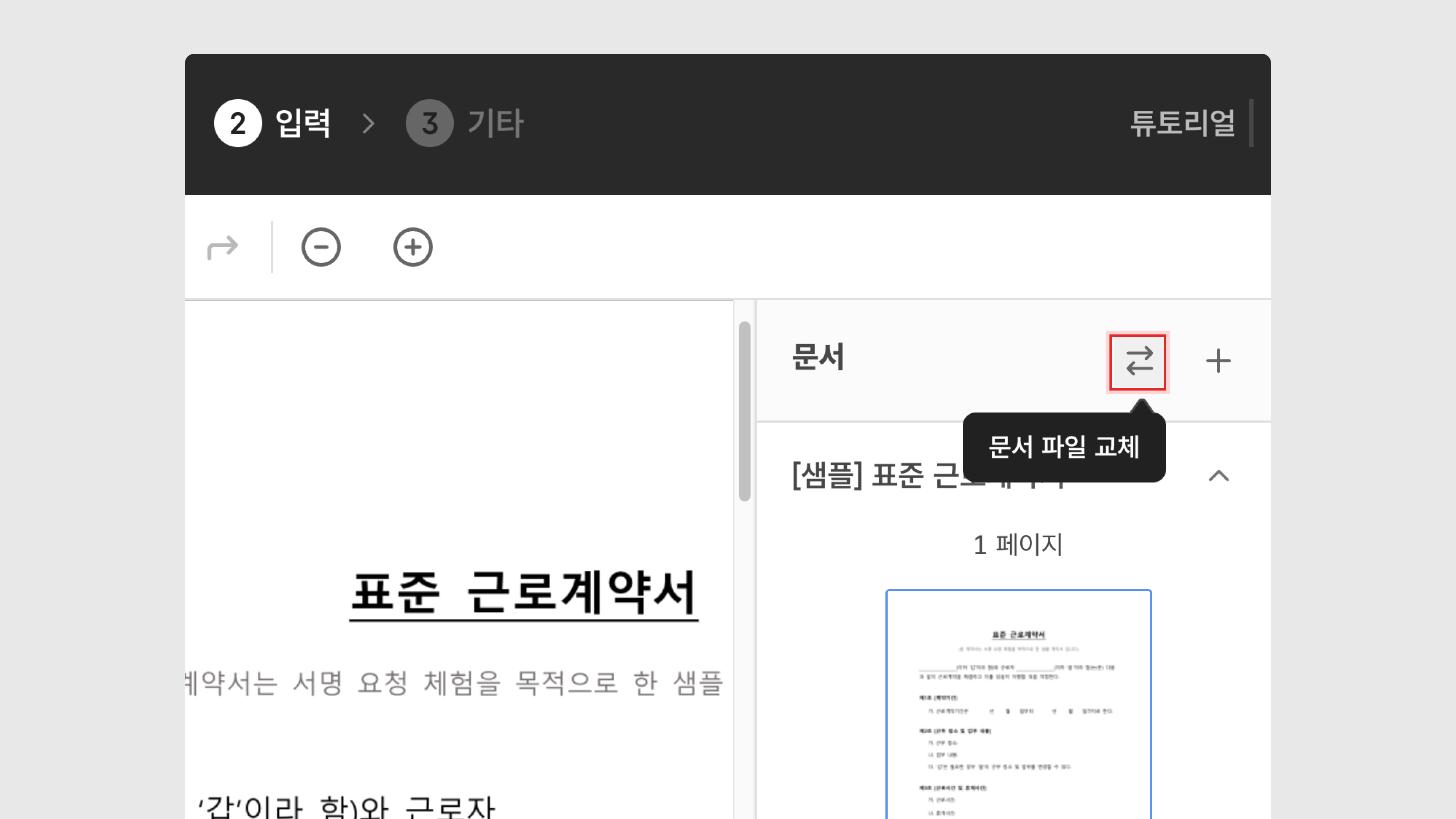Click the arrow between the step labels
This screenshot has width=1456, height=819.
[x=369, y=123]
